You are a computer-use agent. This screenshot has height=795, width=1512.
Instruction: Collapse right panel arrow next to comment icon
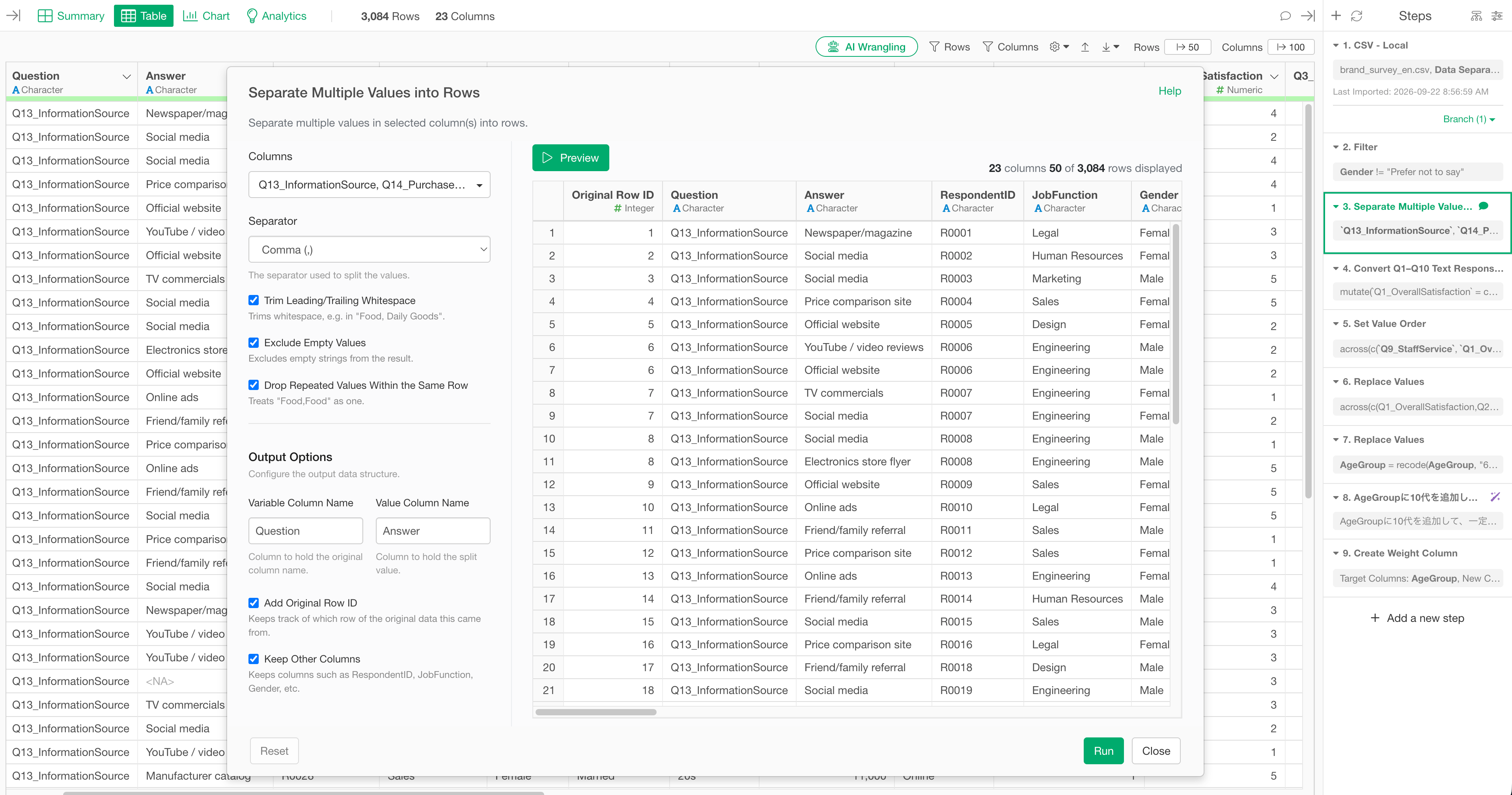point(1308,16)
